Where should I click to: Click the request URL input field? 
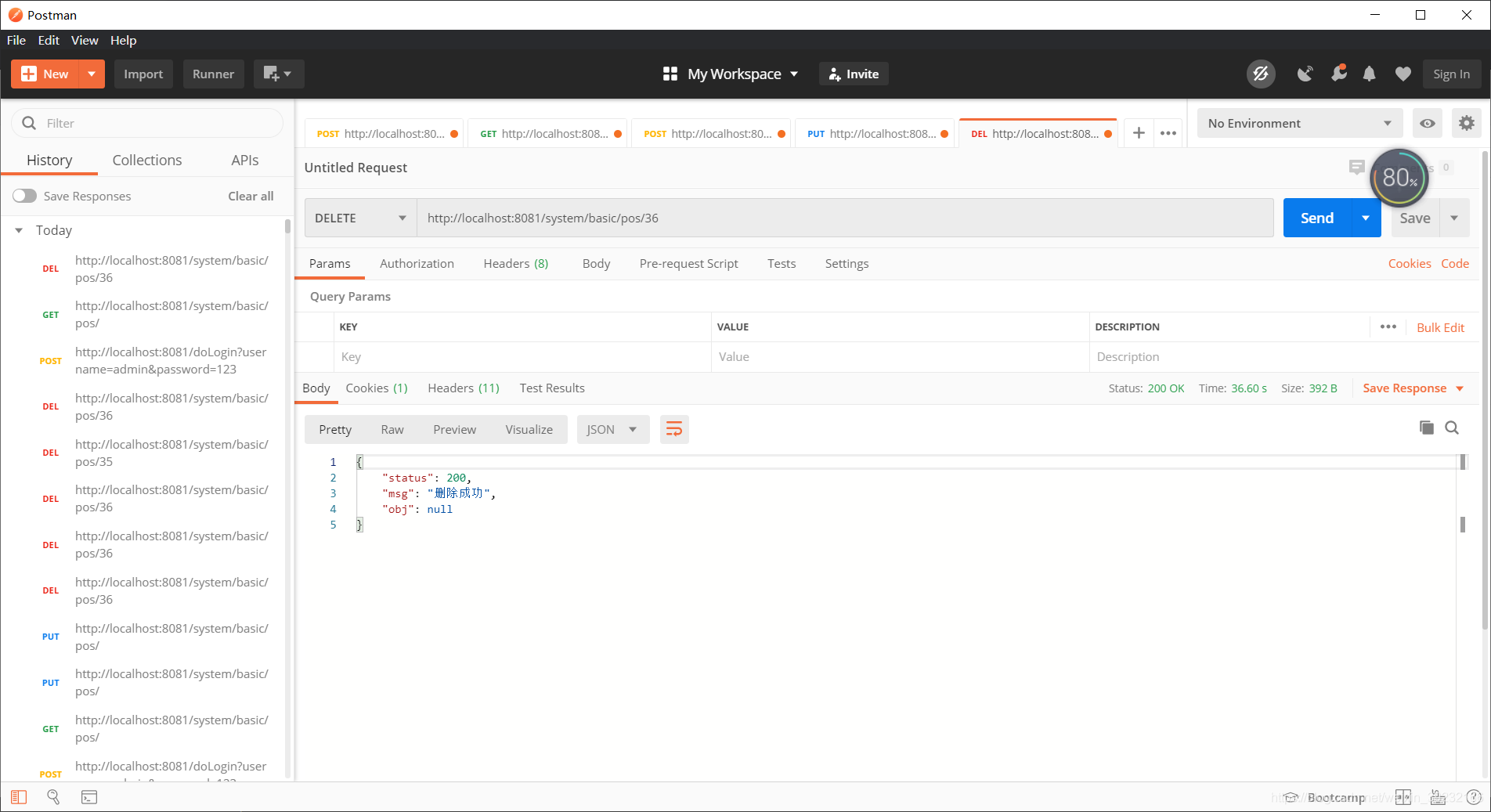click(x=845, y=218)
